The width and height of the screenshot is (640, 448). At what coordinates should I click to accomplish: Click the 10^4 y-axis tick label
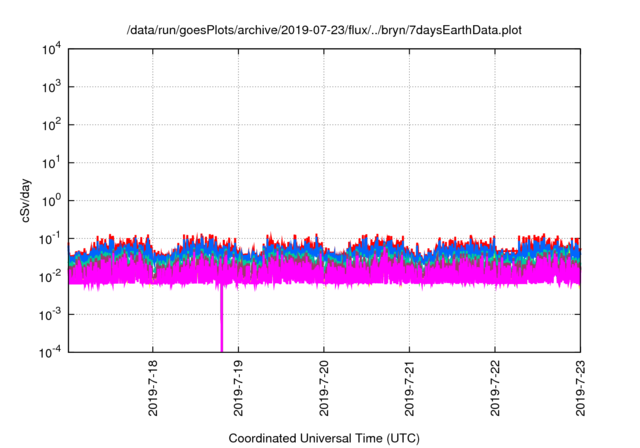point(52,49)
